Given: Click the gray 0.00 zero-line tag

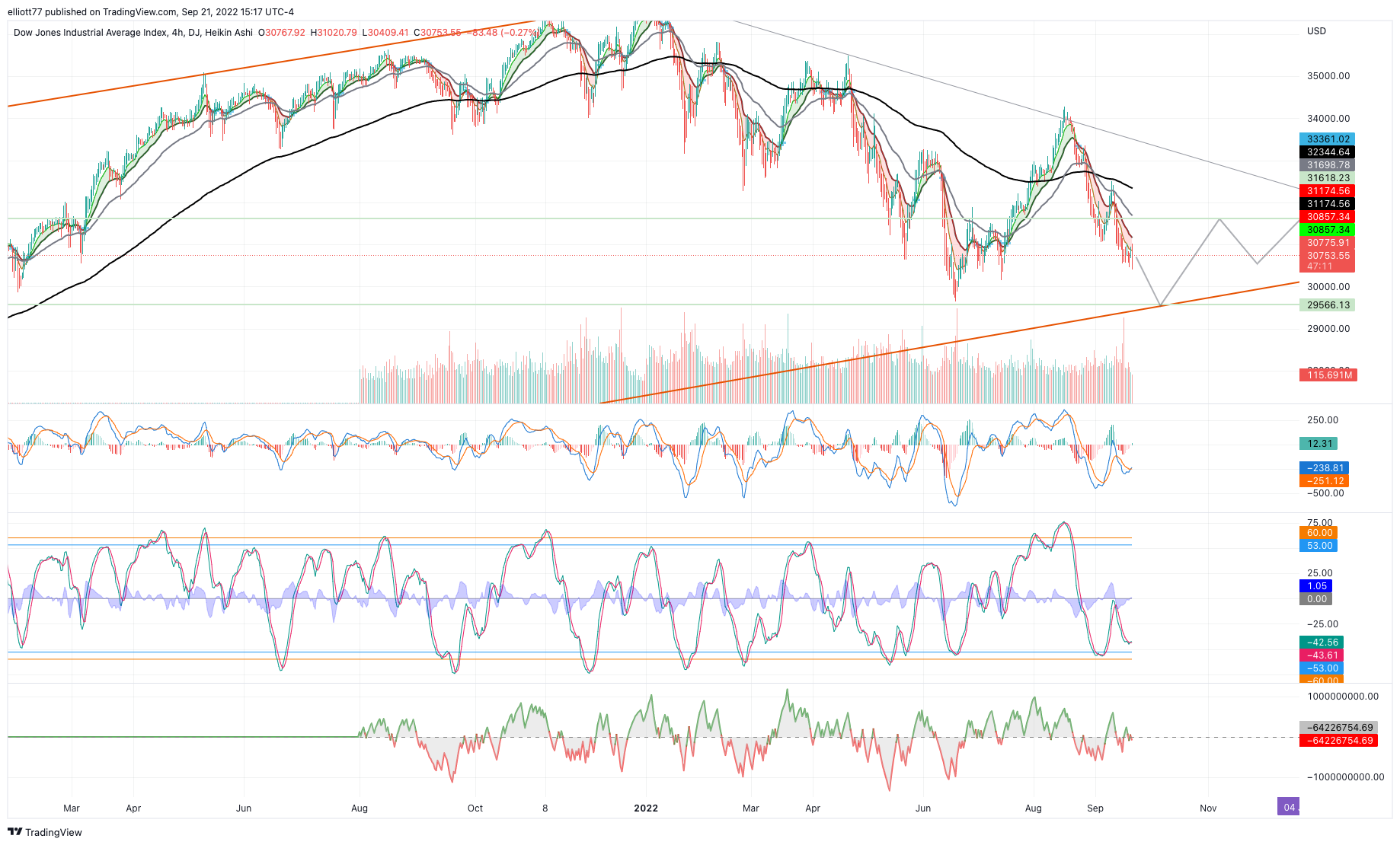Looking at the screenshot, I should tap(1315, 599).
